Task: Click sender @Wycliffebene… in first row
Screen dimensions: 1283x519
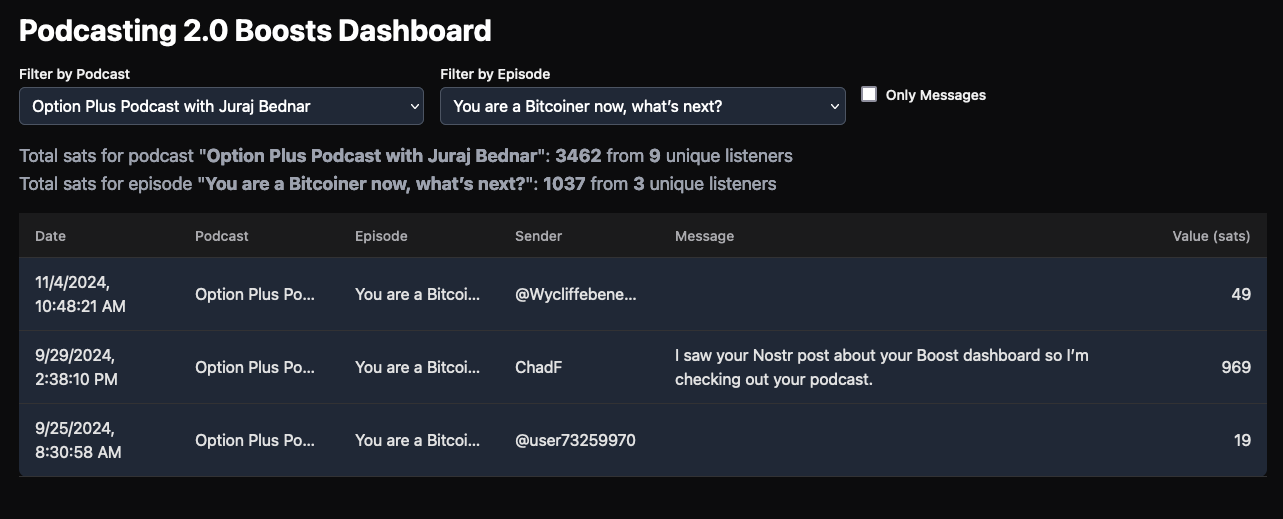Action: [x=576, y=294]
